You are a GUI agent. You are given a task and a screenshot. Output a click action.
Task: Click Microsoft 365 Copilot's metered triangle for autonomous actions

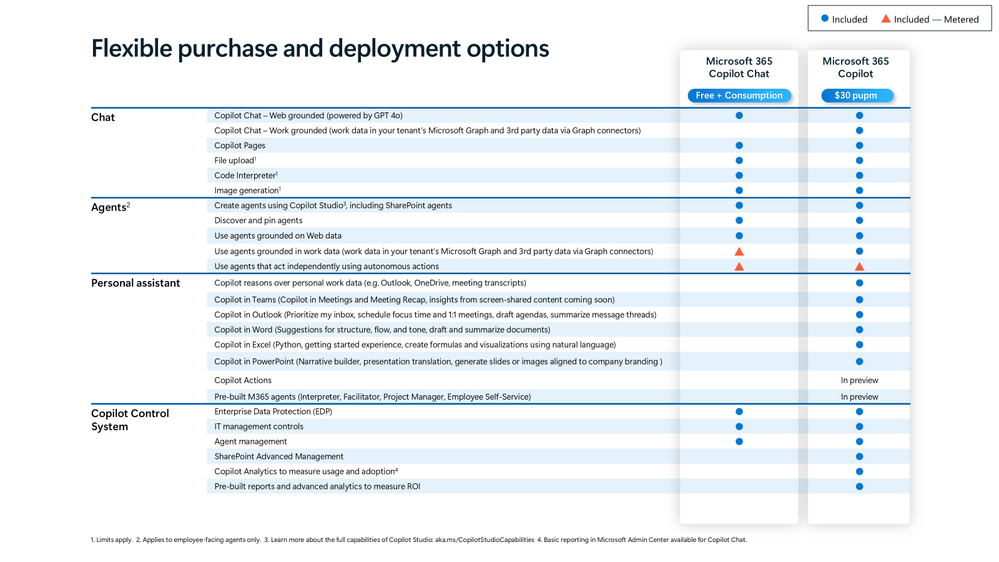pyautogui.click(x=859, y=266)
